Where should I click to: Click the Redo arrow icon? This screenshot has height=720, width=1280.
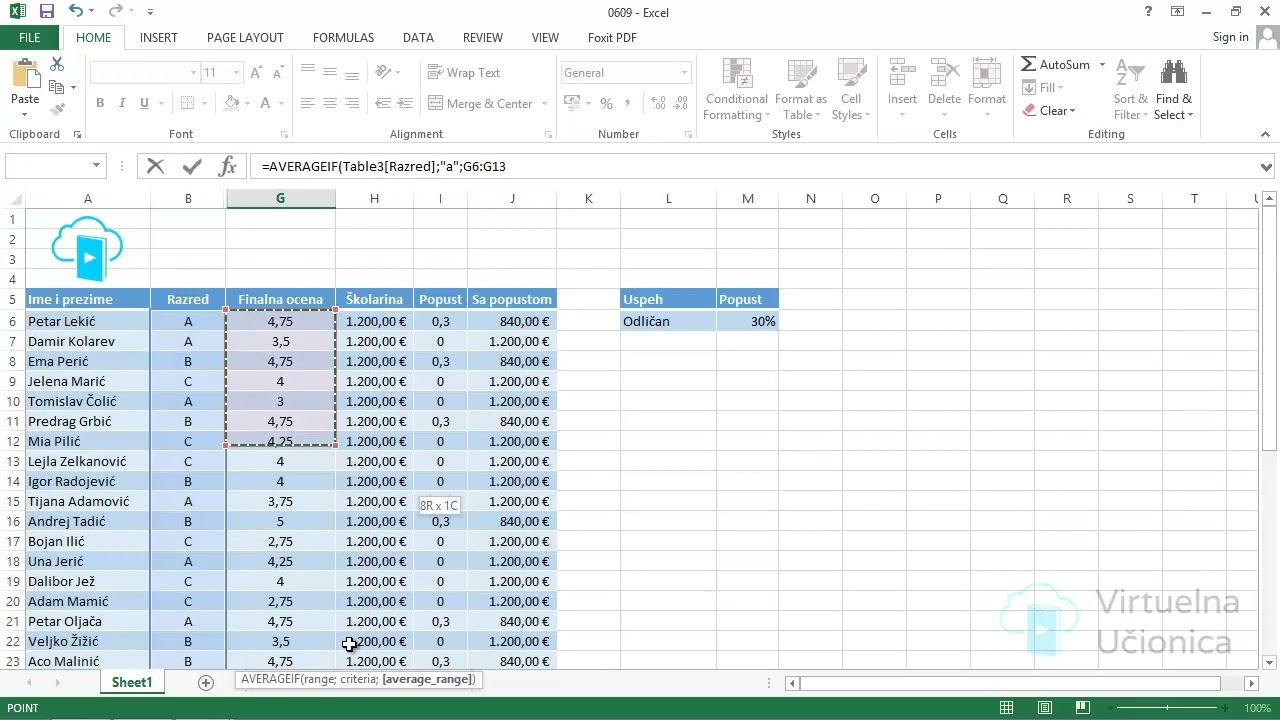point(115,12)
